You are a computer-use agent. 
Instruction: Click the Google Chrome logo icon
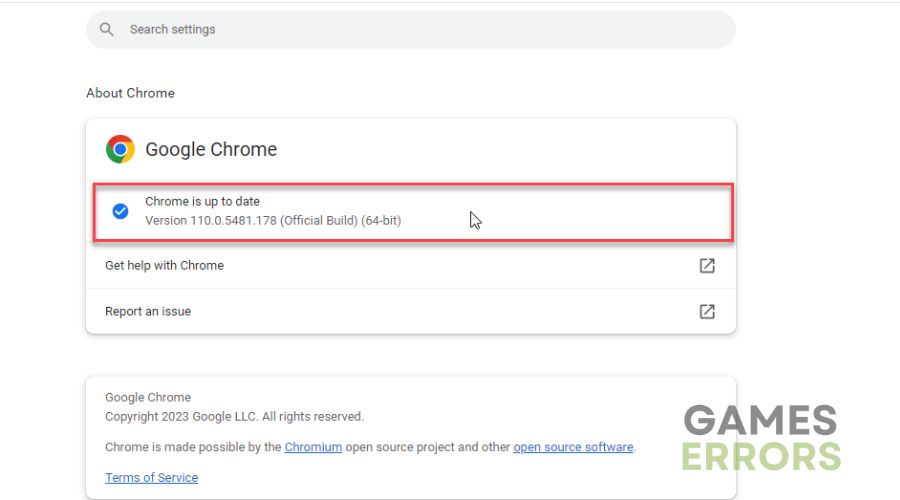(120, 149)
